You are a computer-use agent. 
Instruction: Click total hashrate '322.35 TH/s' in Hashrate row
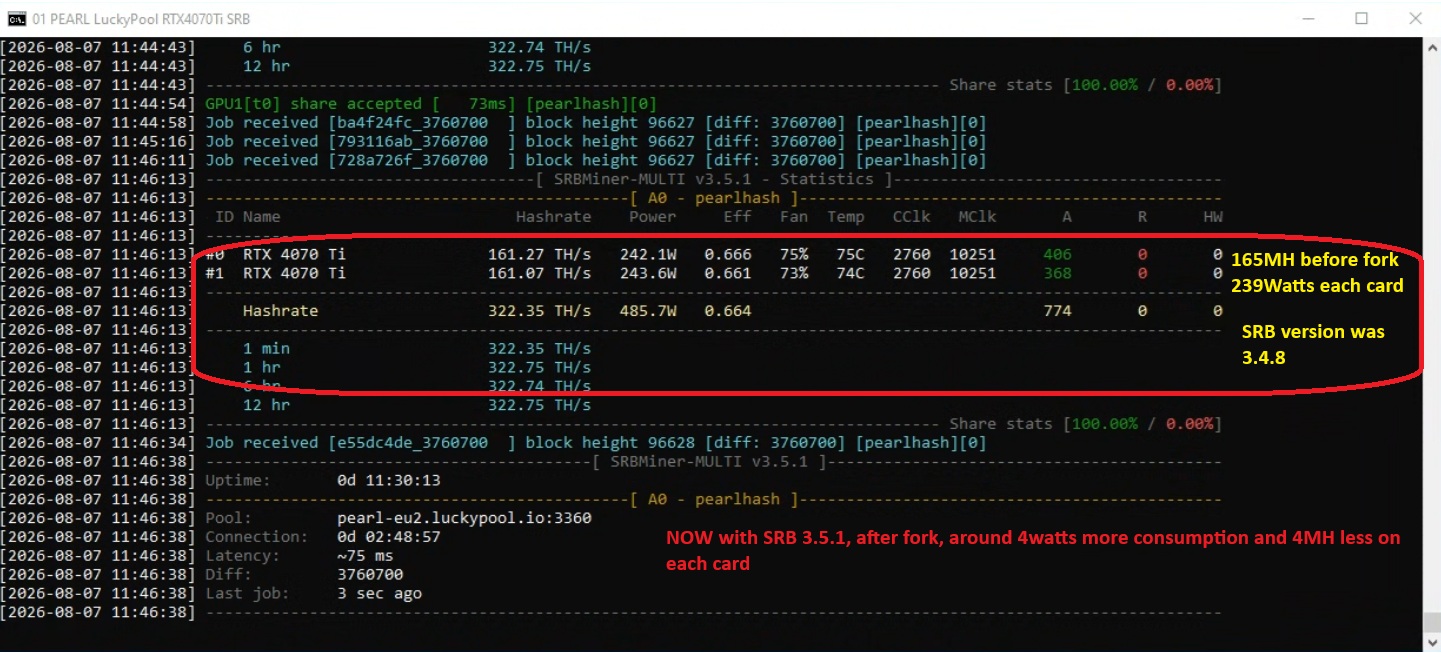(539, 311)
